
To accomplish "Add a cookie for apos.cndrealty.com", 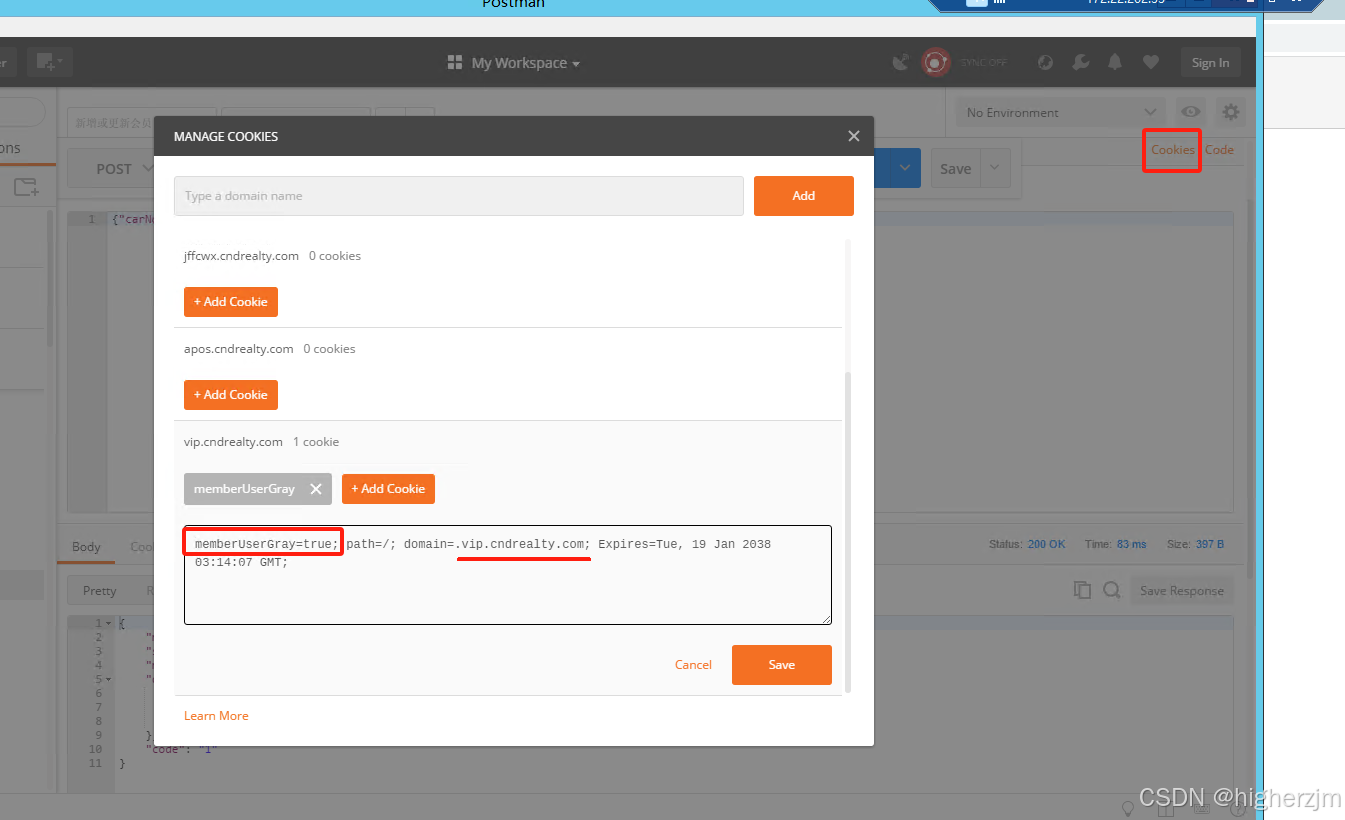I will pos(230,395).
